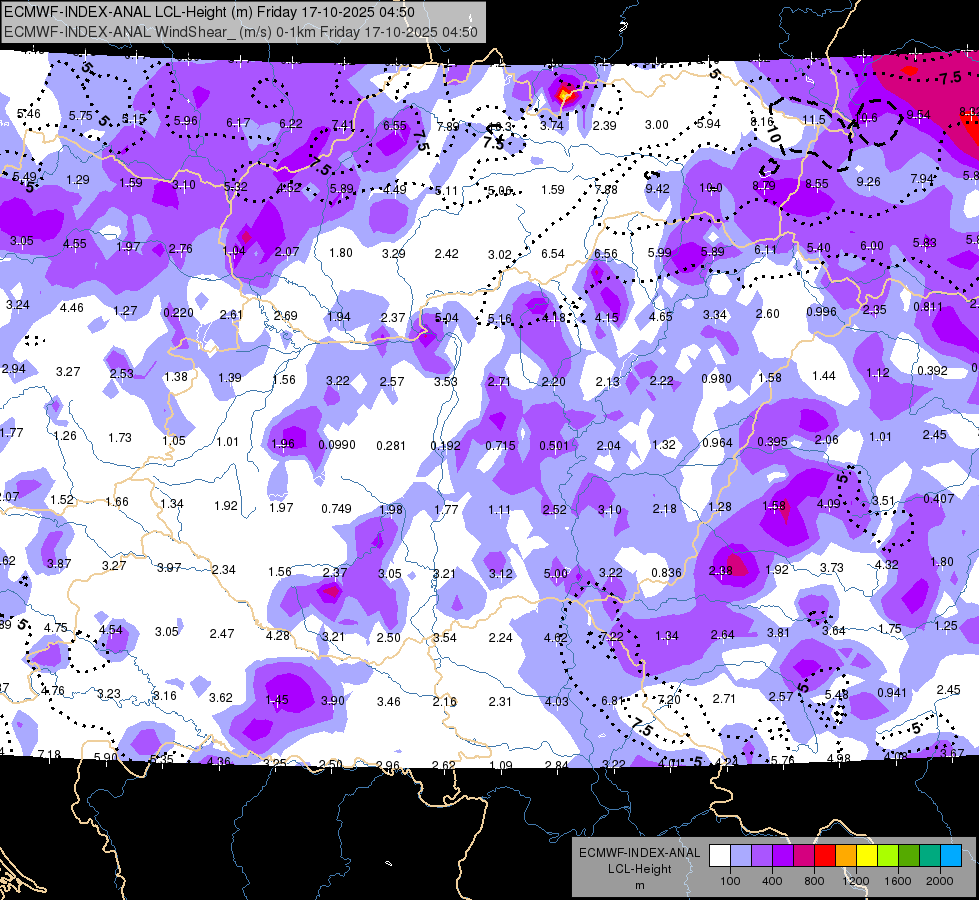Screen dimensions: 979x900
Task: Click the legend tick label 2000
Action: coord(940,881)
